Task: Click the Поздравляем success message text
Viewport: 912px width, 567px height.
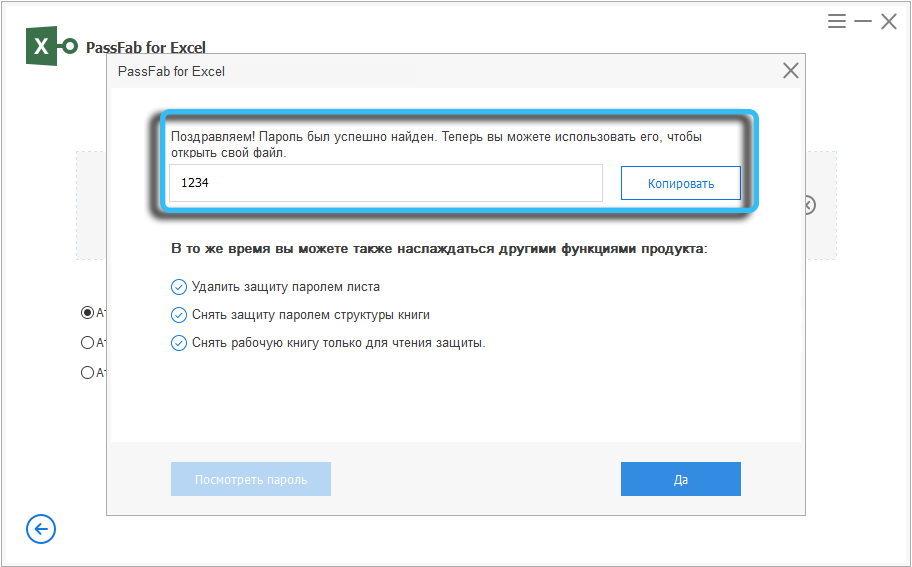Action: 436,145
